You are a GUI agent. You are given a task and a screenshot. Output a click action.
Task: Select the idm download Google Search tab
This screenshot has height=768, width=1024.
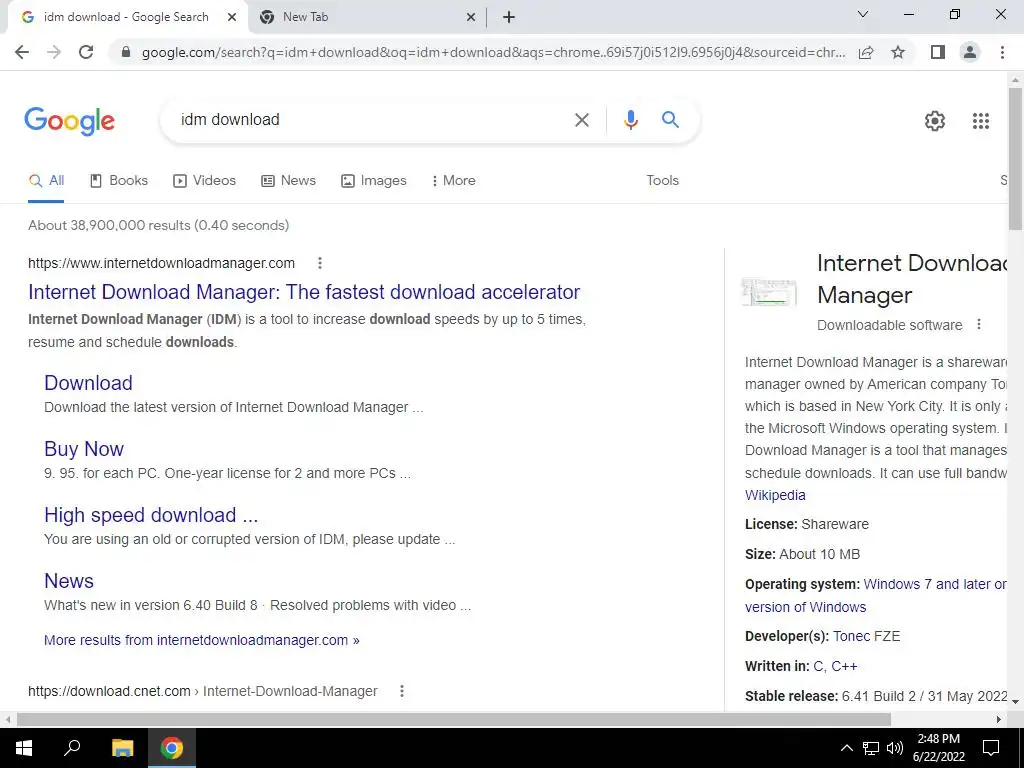125,17
